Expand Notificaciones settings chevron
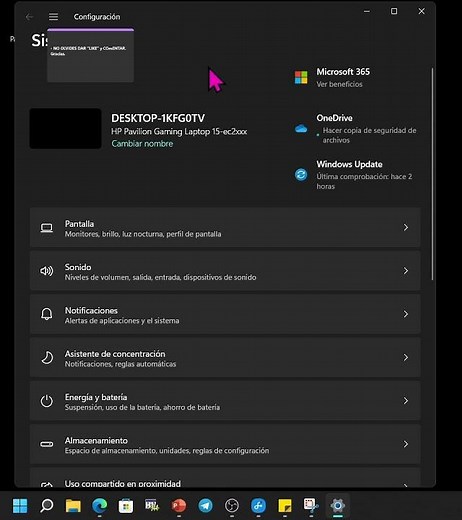462x520 pixels. click(x=406, y=314)
